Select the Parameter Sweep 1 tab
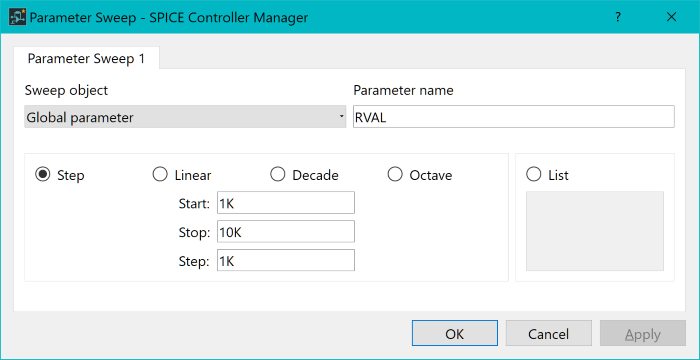This screenshot has width=700, height=360. click(86, 59)
